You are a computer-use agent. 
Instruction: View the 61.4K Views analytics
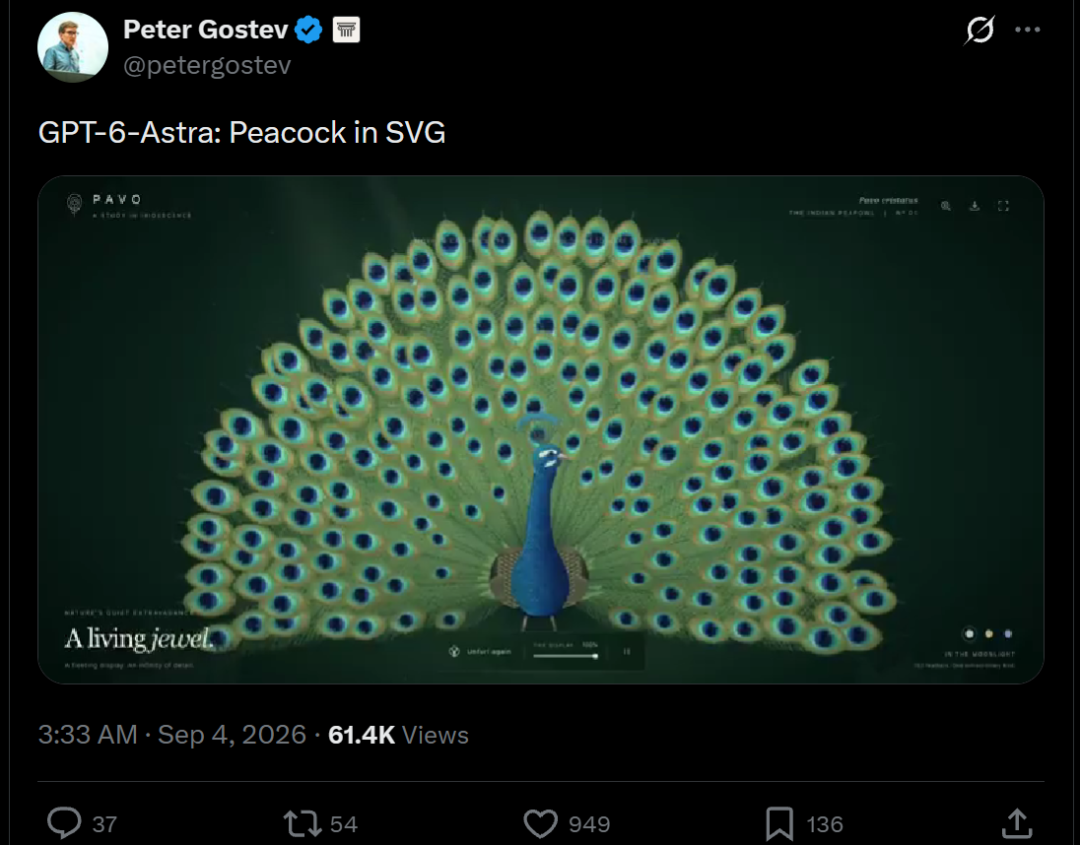tap(398, 735)
